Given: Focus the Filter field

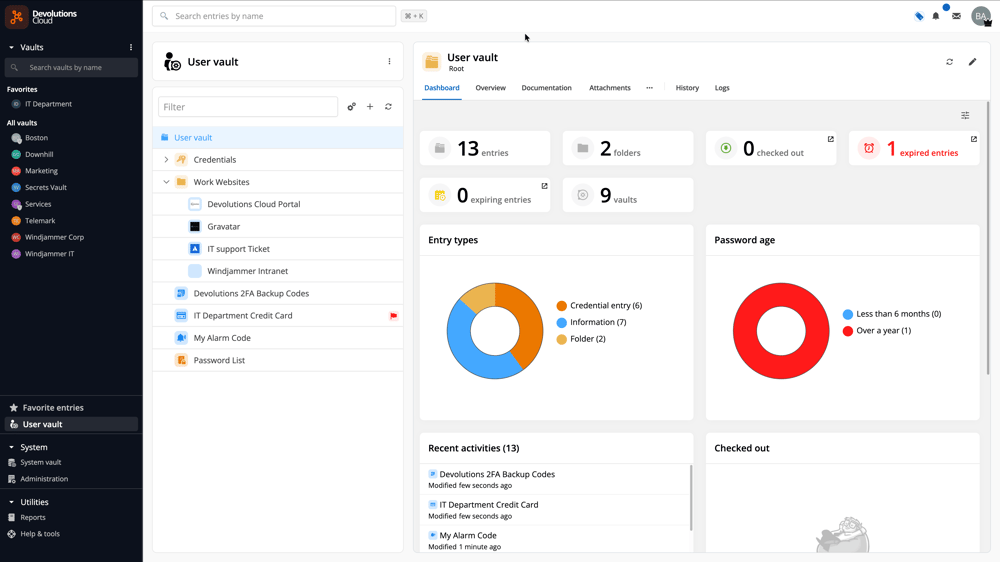Looking at the screenshot, I should coord(248,107).
